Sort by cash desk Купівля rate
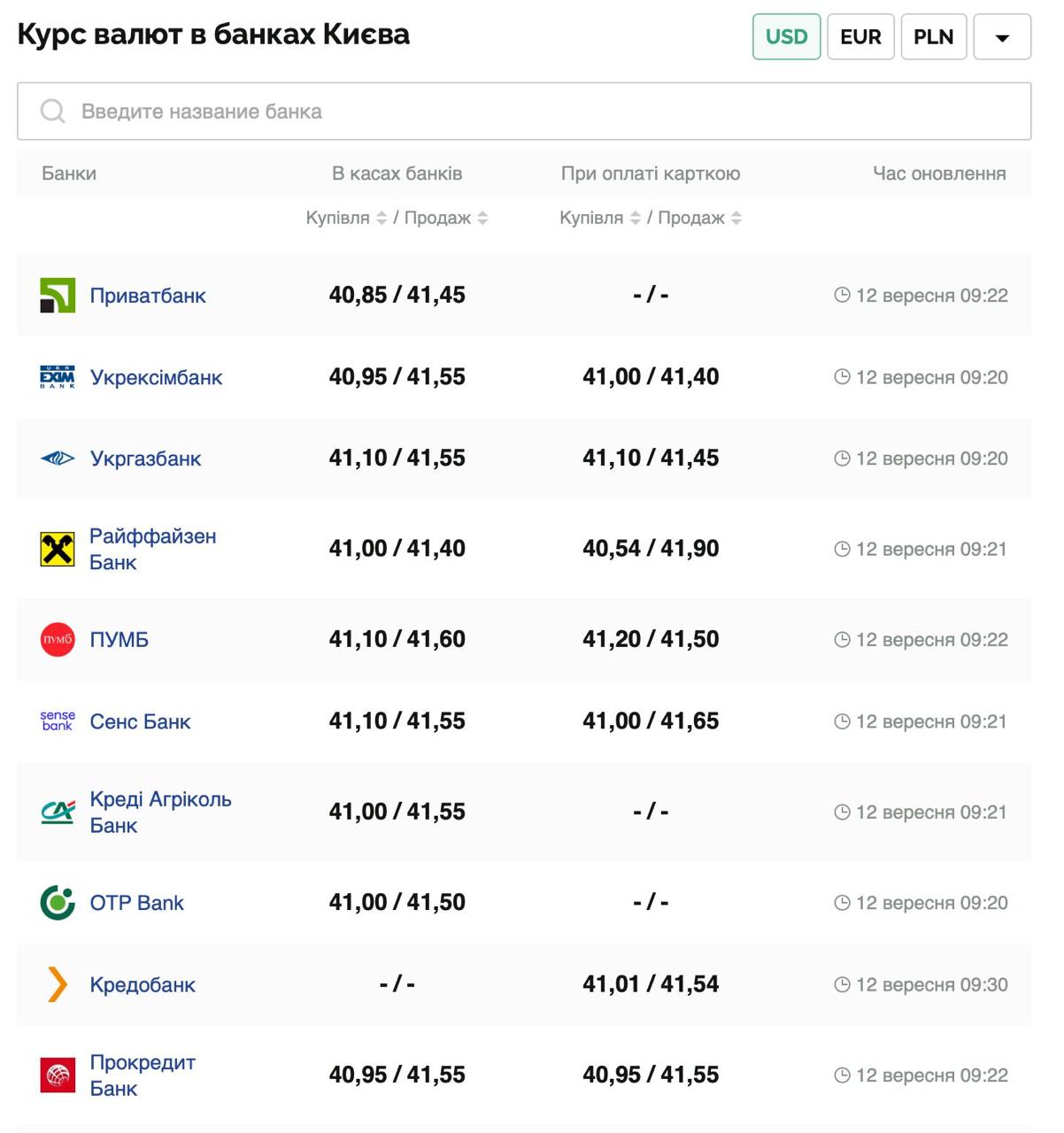The image size is (1064, 1133). [382, 218]
